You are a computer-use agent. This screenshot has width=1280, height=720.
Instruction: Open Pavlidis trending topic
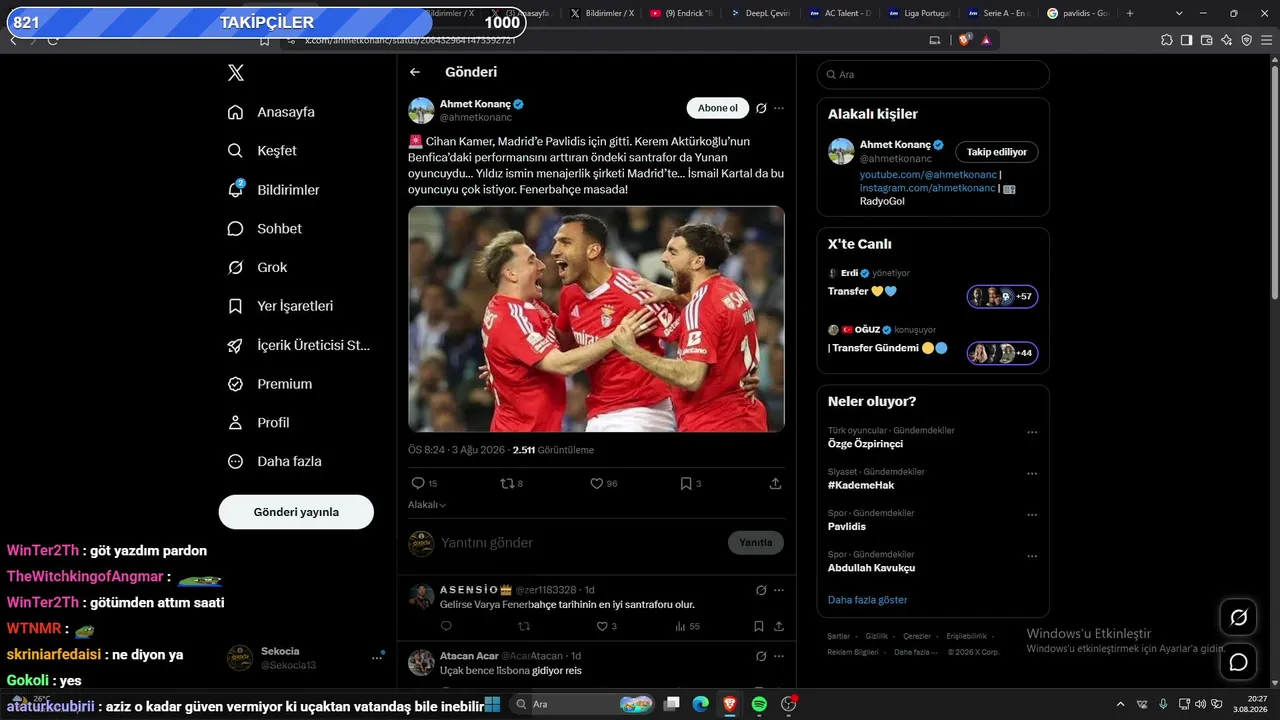click(847, 526)
